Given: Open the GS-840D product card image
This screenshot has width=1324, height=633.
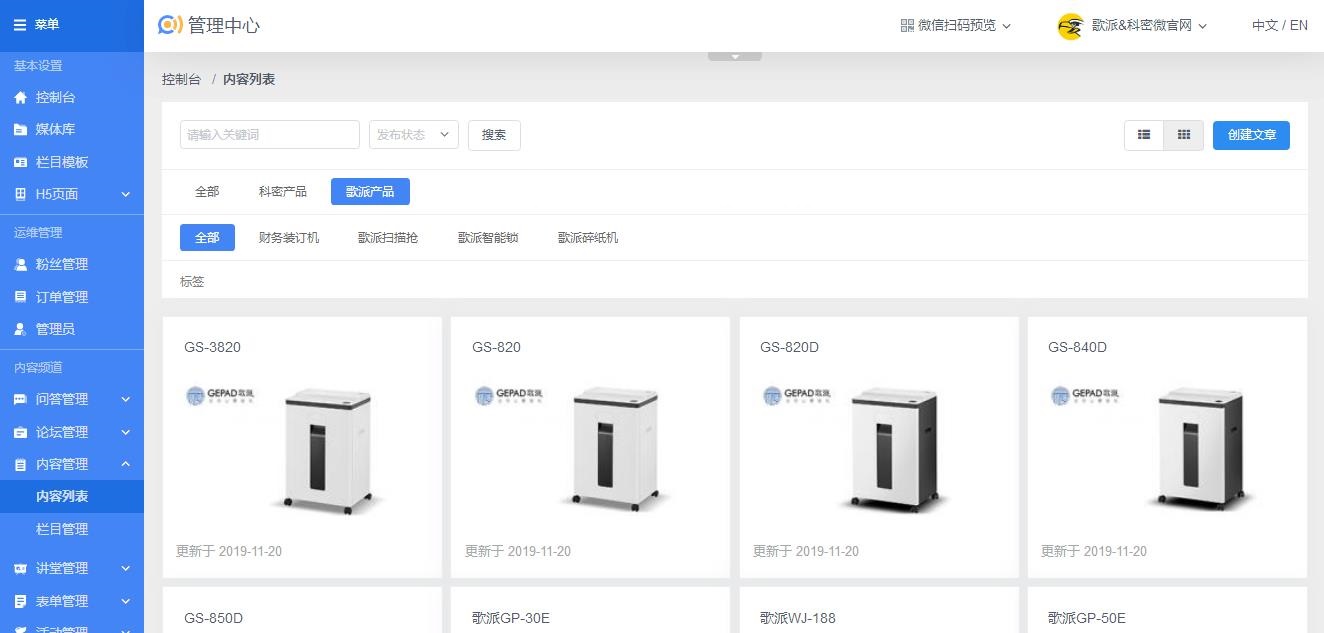Looking at the screenshot, I should (1167, 450).
